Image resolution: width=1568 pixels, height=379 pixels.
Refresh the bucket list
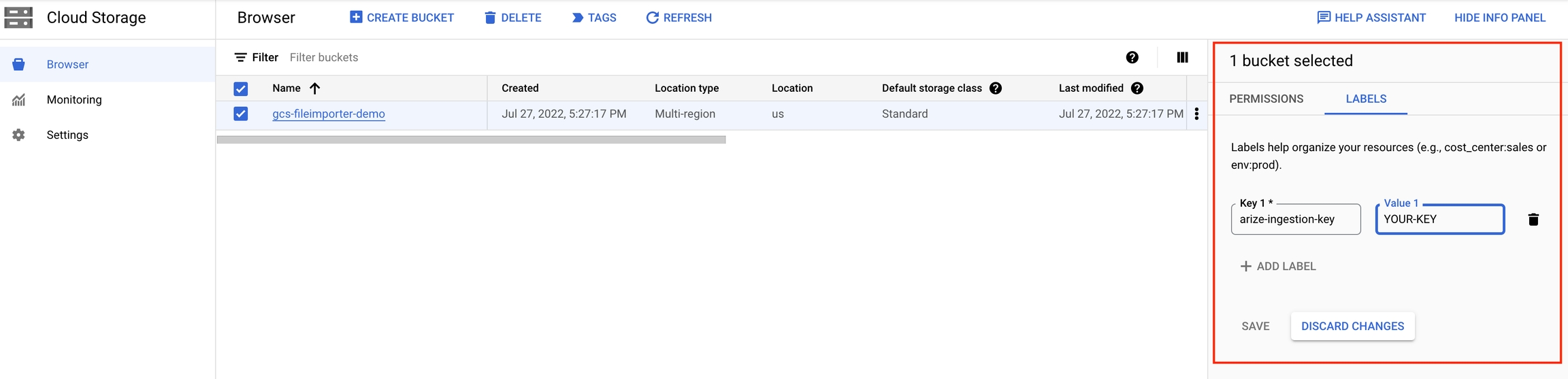click(x=679, y=18)
